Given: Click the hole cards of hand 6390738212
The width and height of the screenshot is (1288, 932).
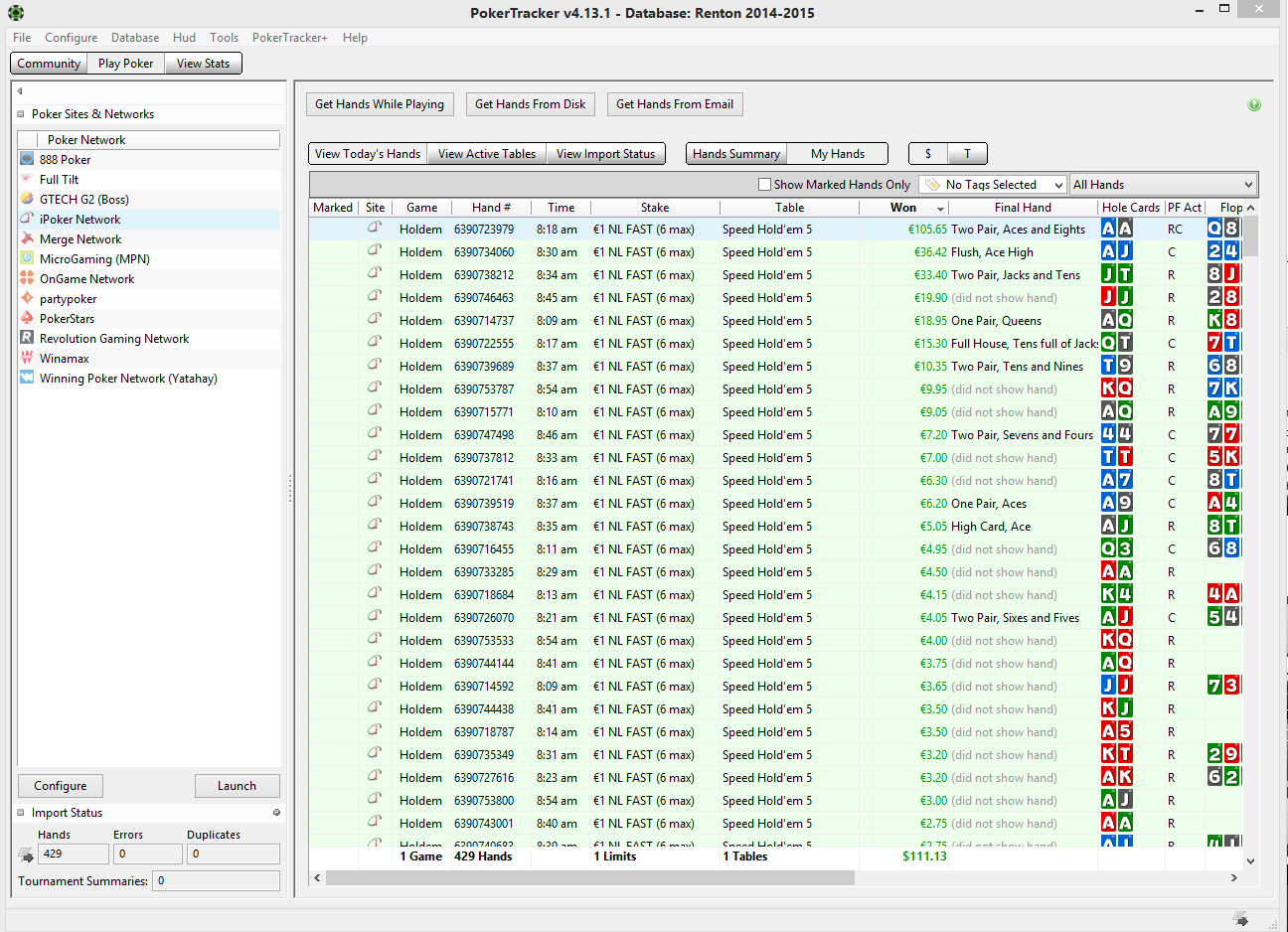Looking at the screenshot, I should (x=1117, y=274).
